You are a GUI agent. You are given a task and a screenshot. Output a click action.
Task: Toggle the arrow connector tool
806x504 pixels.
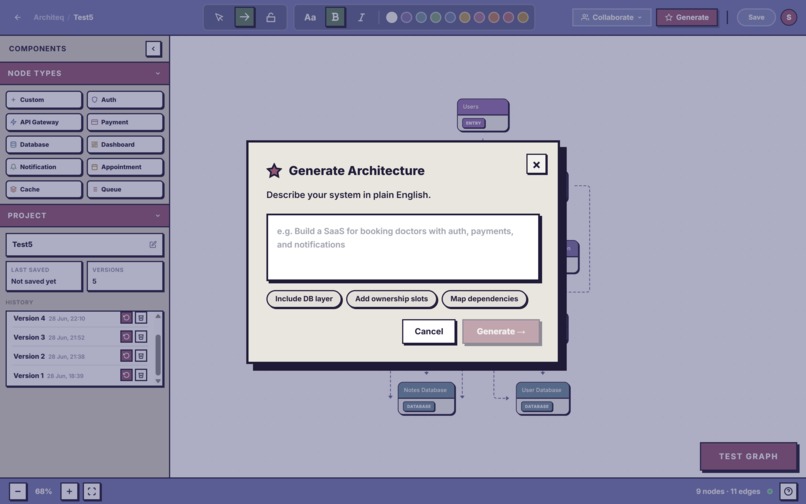click(245, 17)
